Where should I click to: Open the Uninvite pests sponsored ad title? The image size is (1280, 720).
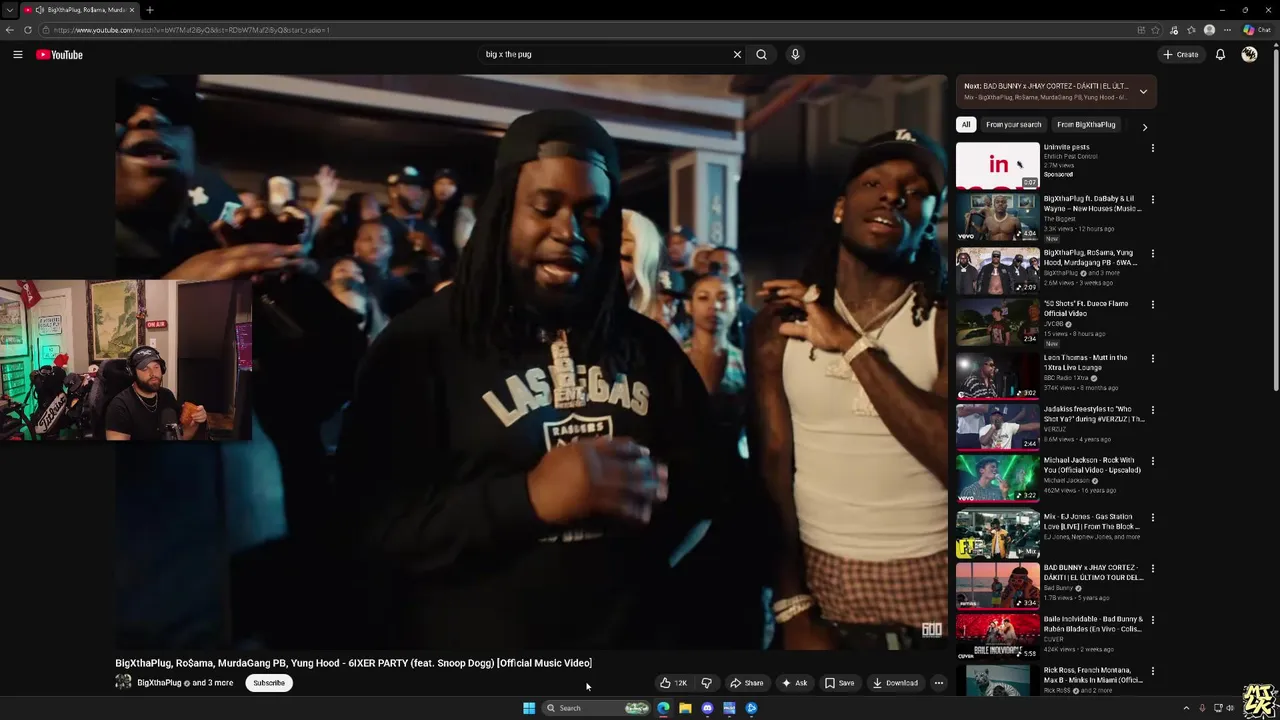tap(1066, 147)
